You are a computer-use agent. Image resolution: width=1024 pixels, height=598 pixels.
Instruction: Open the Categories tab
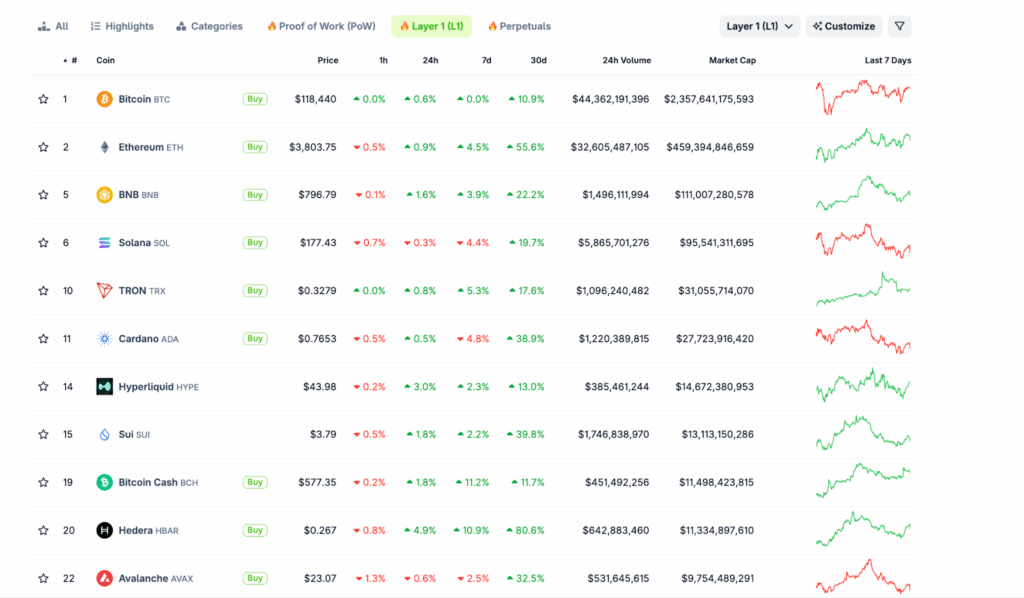(x=210, y=26)
